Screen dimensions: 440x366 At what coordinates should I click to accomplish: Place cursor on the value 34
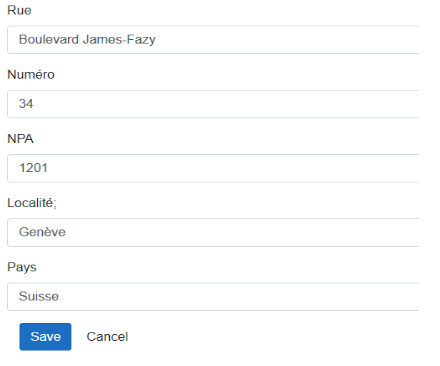26,104
